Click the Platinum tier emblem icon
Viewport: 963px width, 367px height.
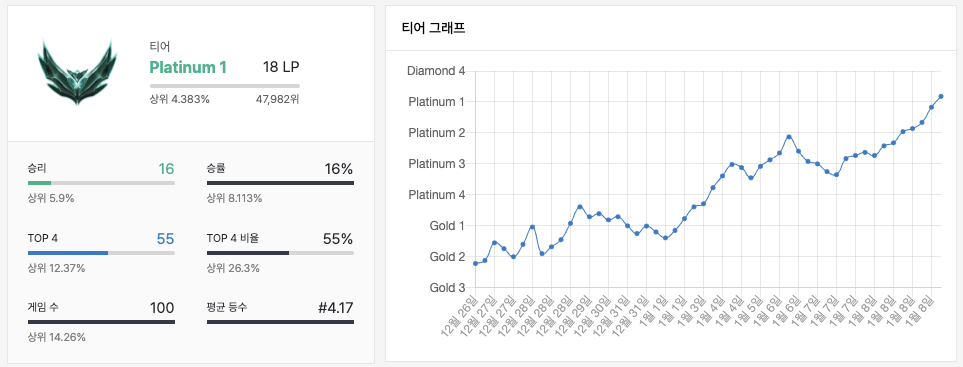click(77, 72)
